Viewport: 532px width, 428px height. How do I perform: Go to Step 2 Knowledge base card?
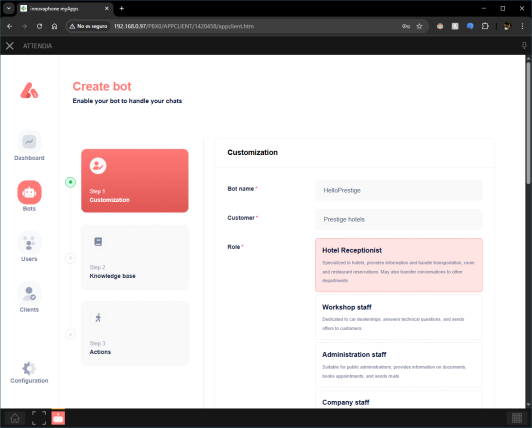coord(135,257)
